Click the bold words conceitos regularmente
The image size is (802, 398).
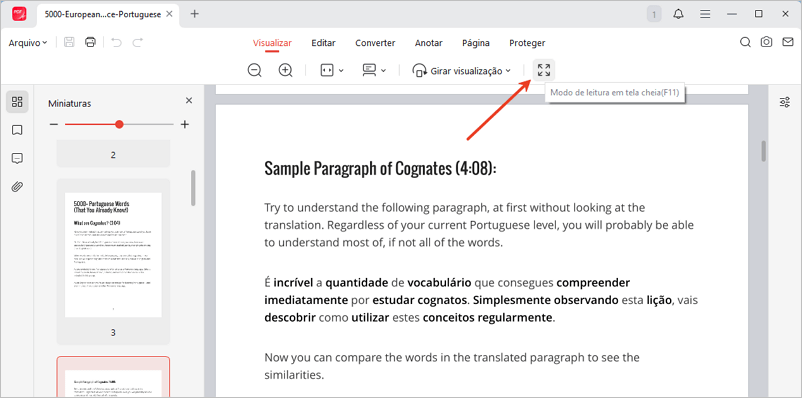pyautogui.click(x=487, y=318)
